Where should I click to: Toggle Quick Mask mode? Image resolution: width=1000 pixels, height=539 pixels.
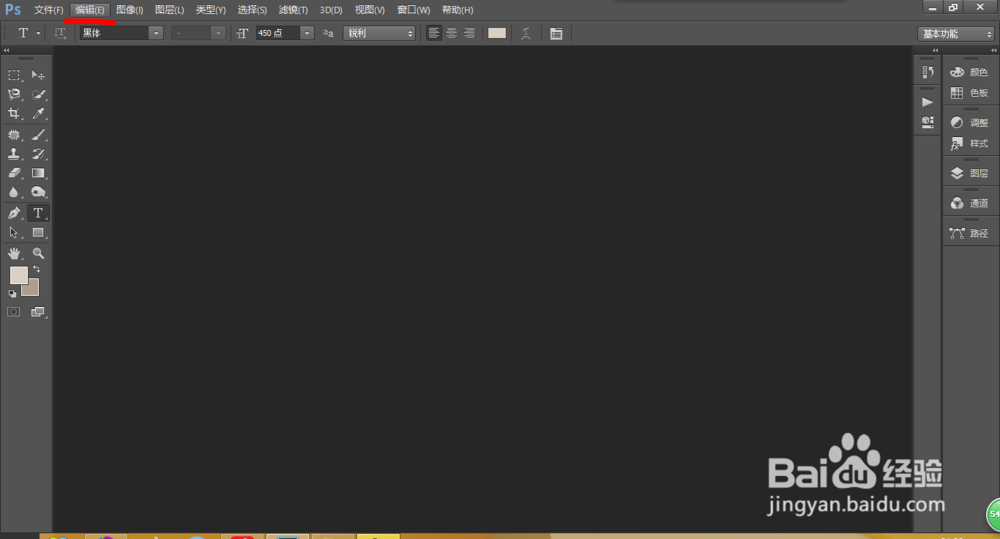(x=13, y=312)
